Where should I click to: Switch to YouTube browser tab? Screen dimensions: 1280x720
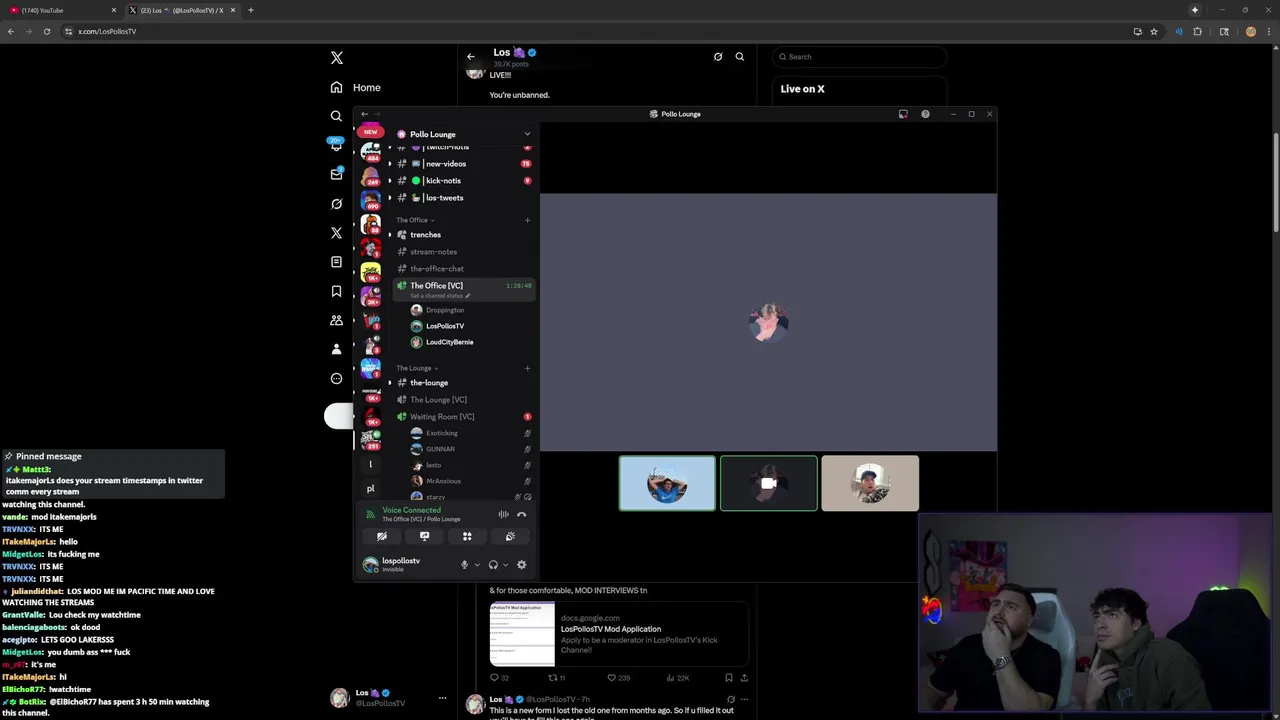point(60,10)
